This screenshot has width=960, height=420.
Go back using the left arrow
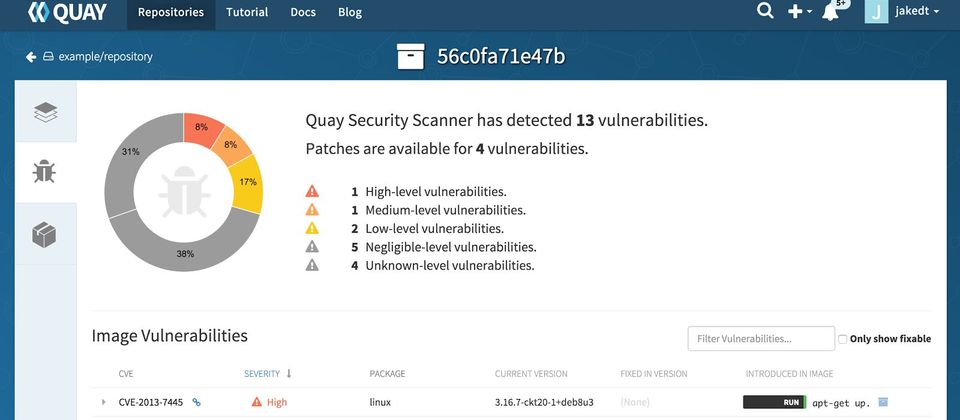(31, 57)
